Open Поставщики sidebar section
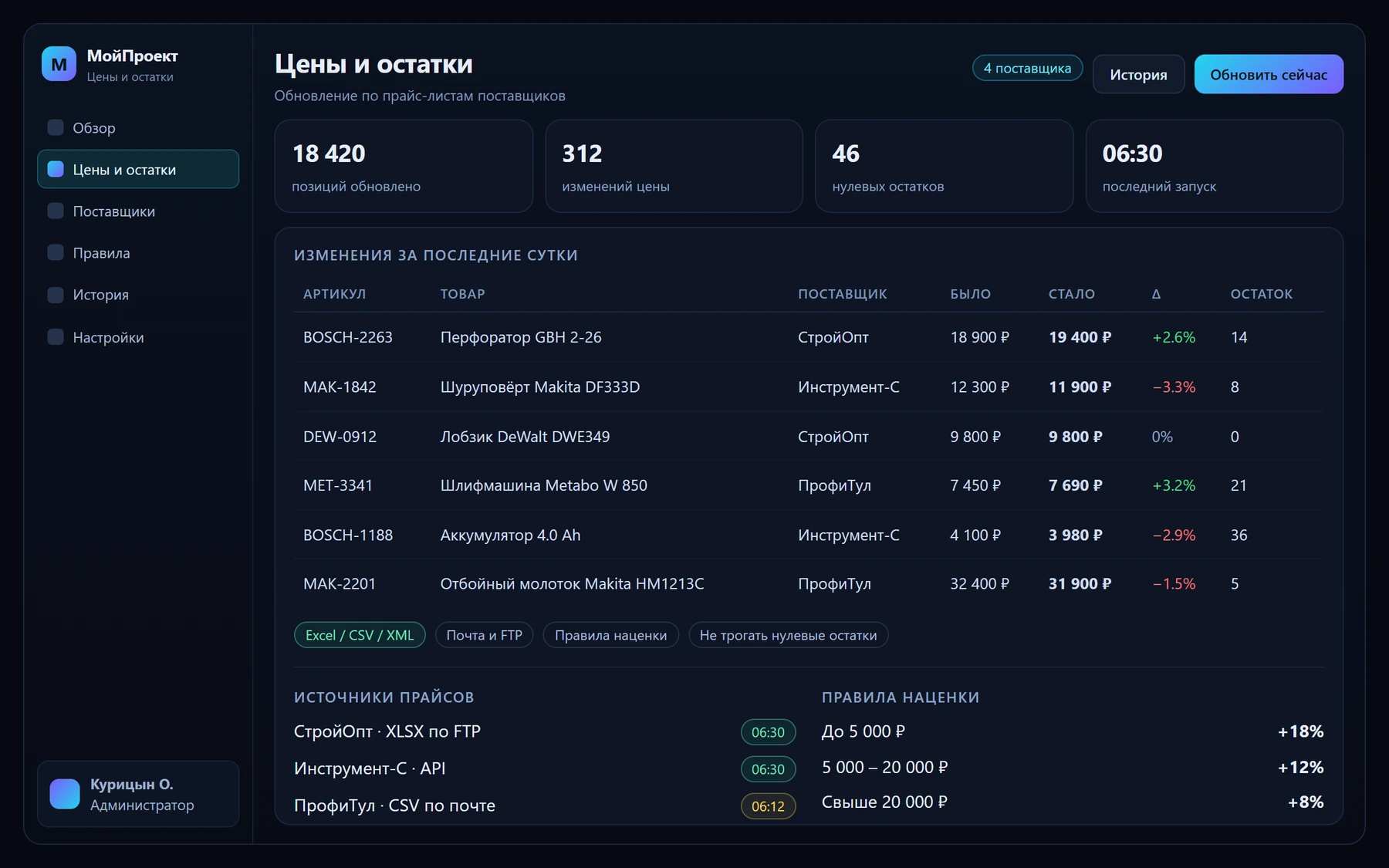The width and height of the screenshot is (1389, 868). coord(138,211)
